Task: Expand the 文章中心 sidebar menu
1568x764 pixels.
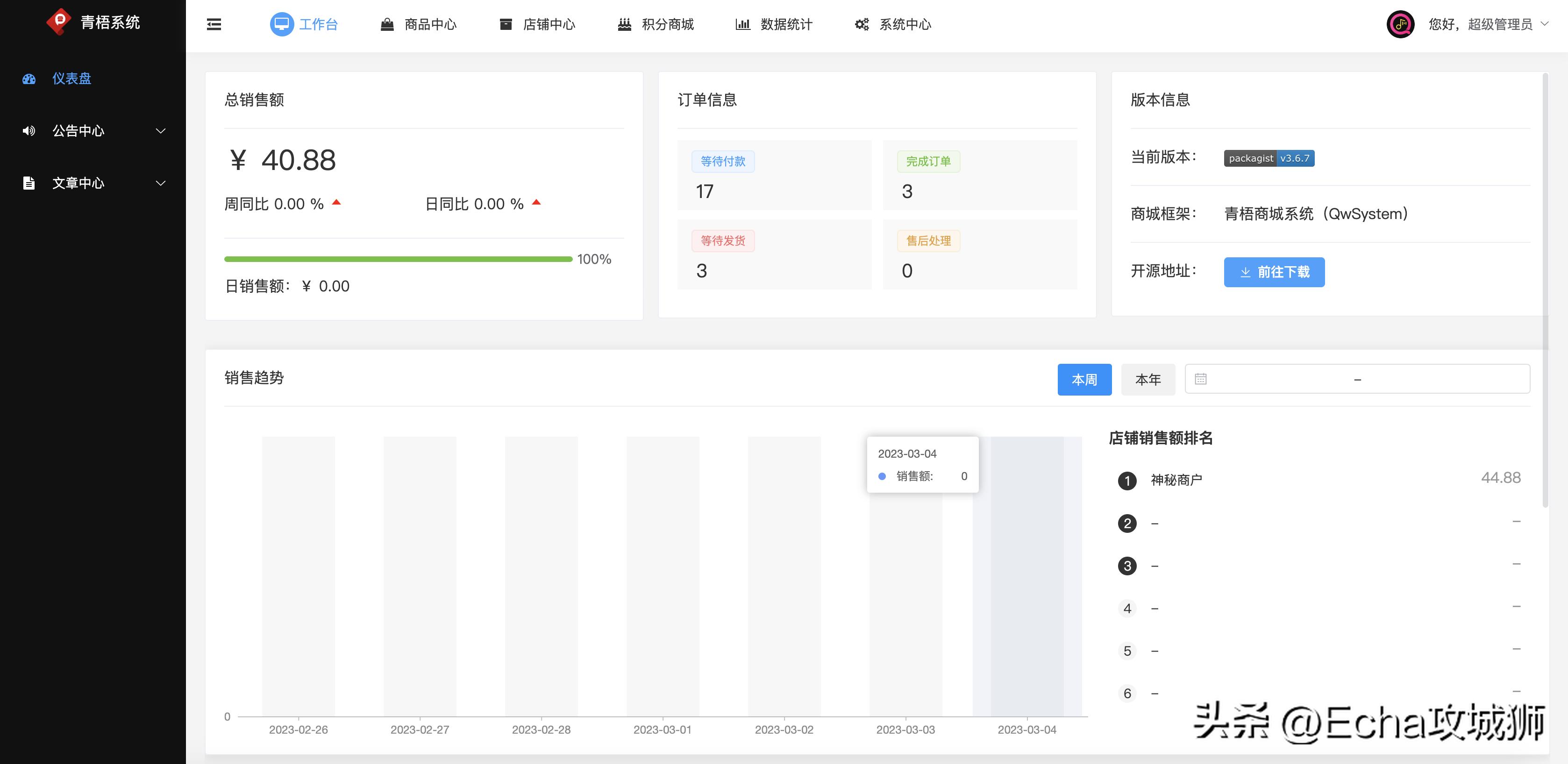Action: pyautogui.click(x=160, y=183)
